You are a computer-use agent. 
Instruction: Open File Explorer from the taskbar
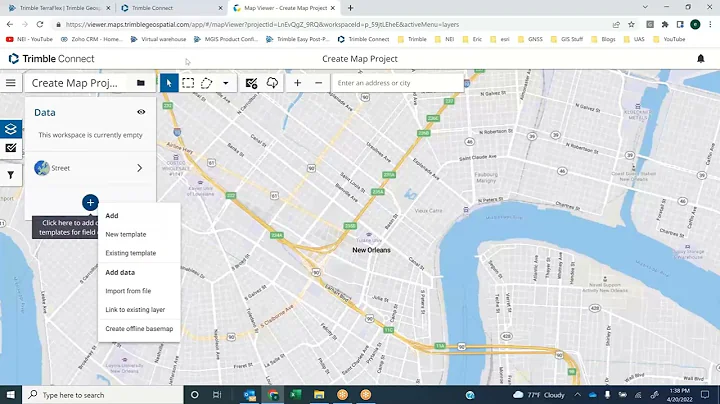coord(319,395)
